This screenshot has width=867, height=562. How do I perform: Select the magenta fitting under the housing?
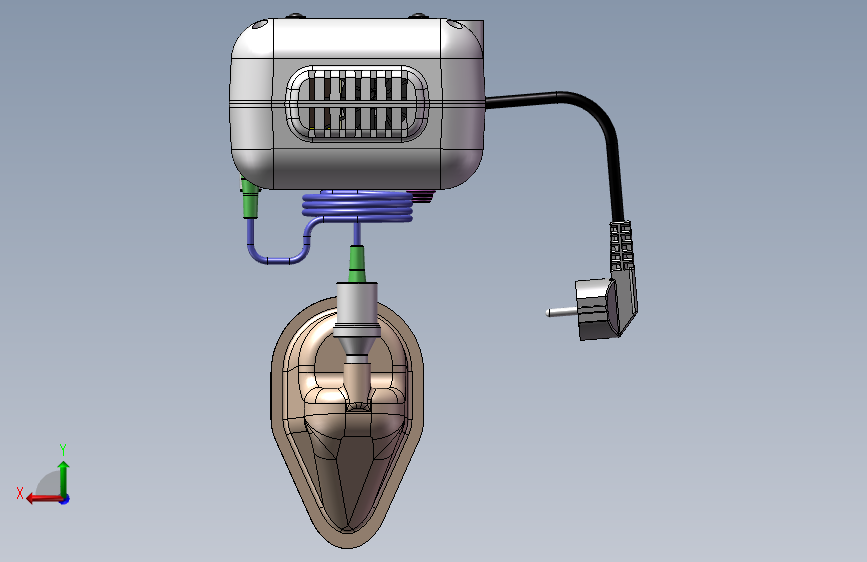coord(422,195)
